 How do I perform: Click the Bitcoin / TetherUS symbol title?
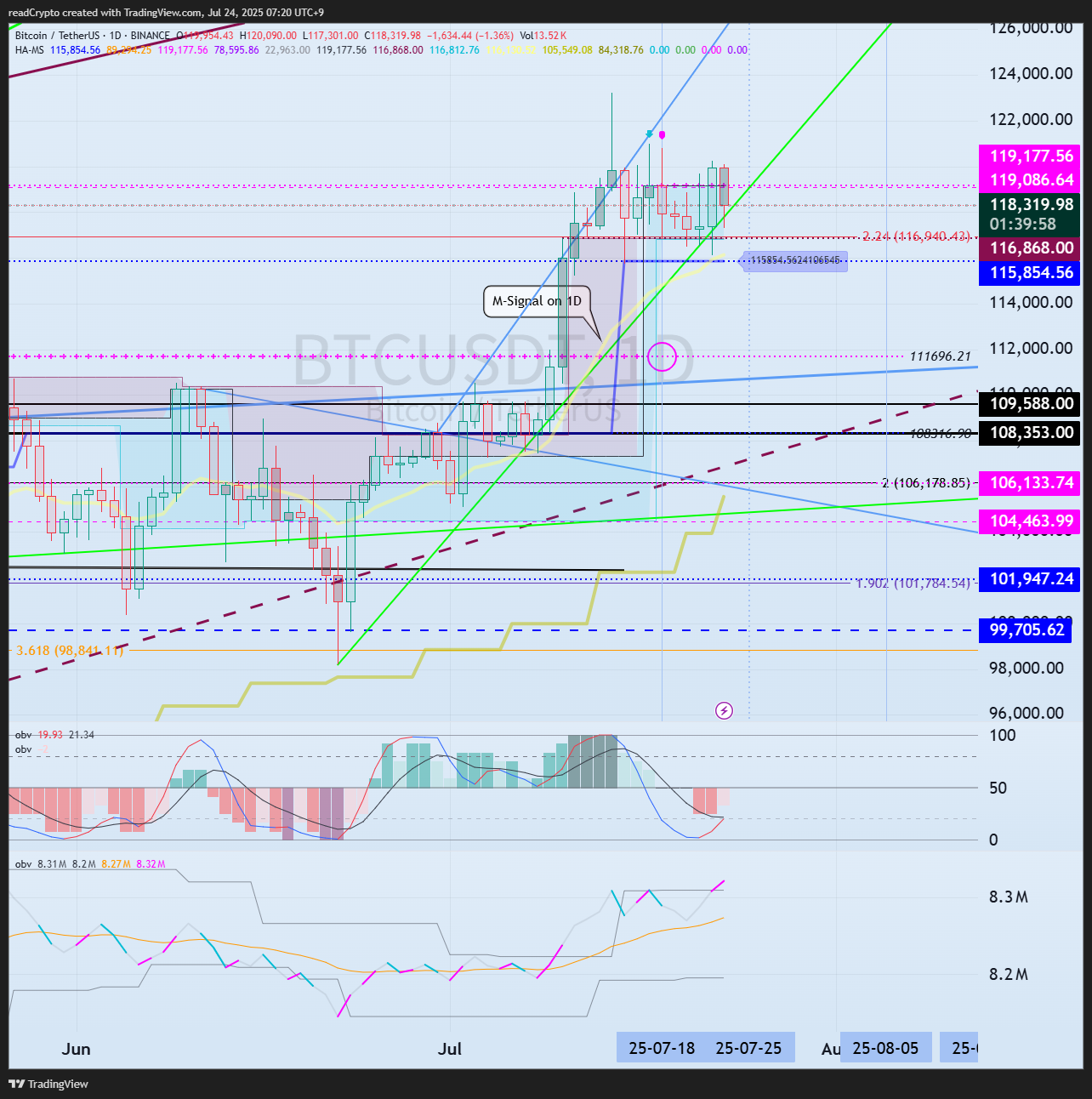pyautogui.click(x=57, y=36)
